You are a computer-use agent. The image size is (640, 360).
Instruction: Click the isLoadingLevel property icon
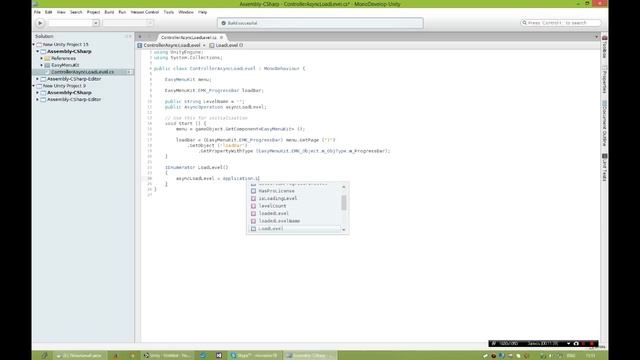pyautogui.click(x=253, y=198)
